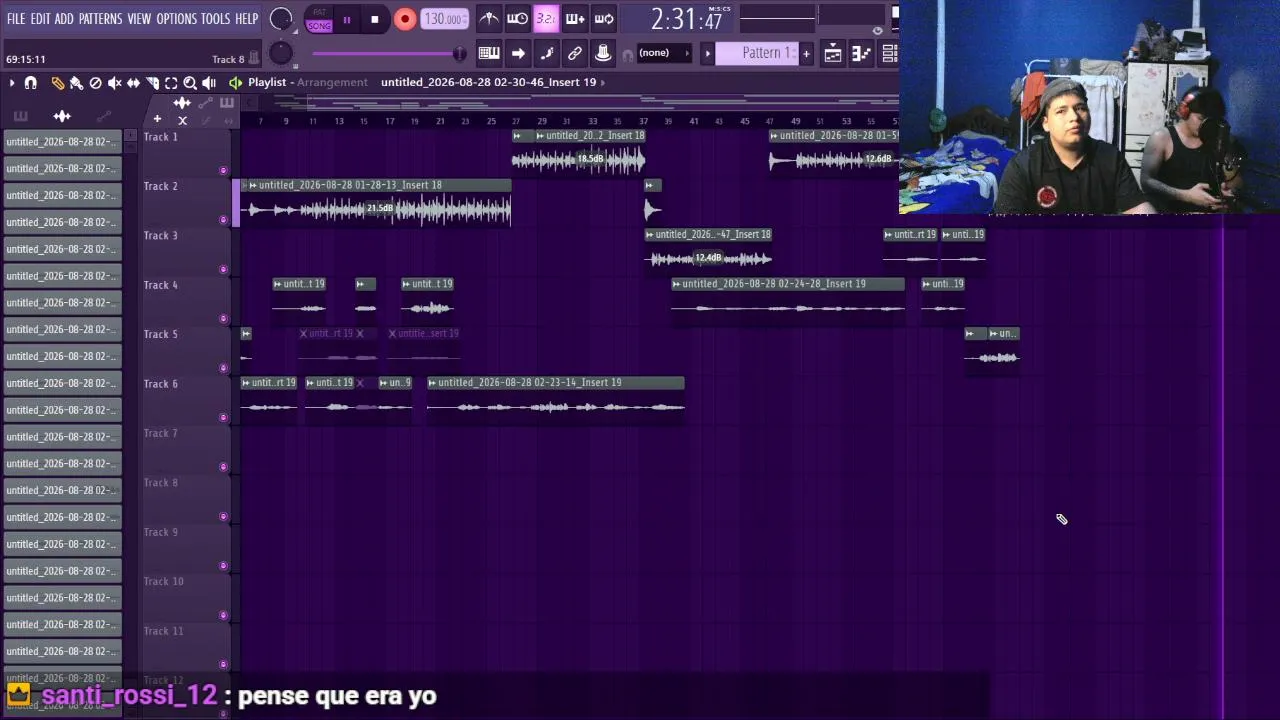Select the Slice tool
Viewport: 1280px width, 720px height.
(x=152, y=83)
